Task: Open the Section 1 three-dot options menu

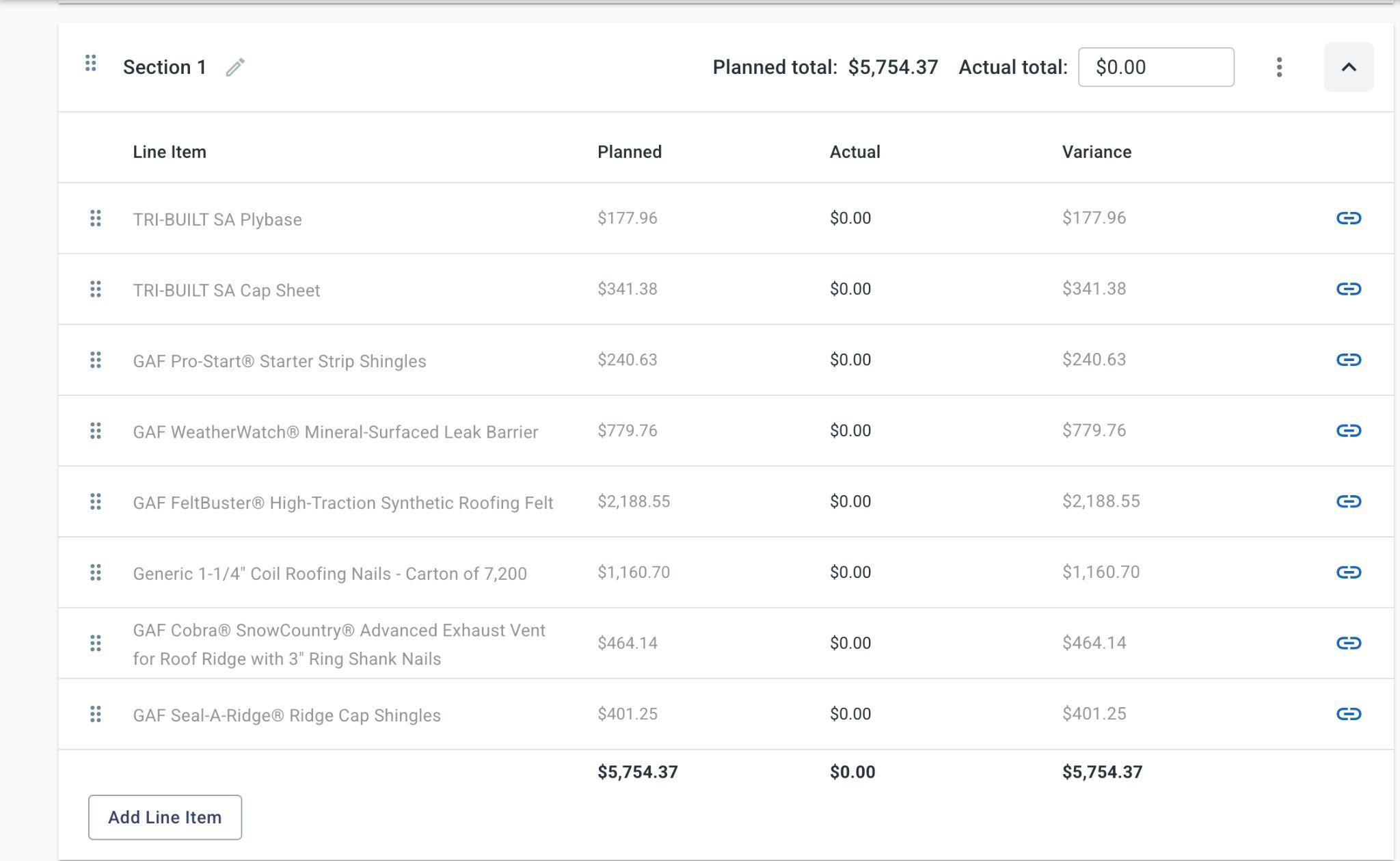Action: click(1279, 67)
